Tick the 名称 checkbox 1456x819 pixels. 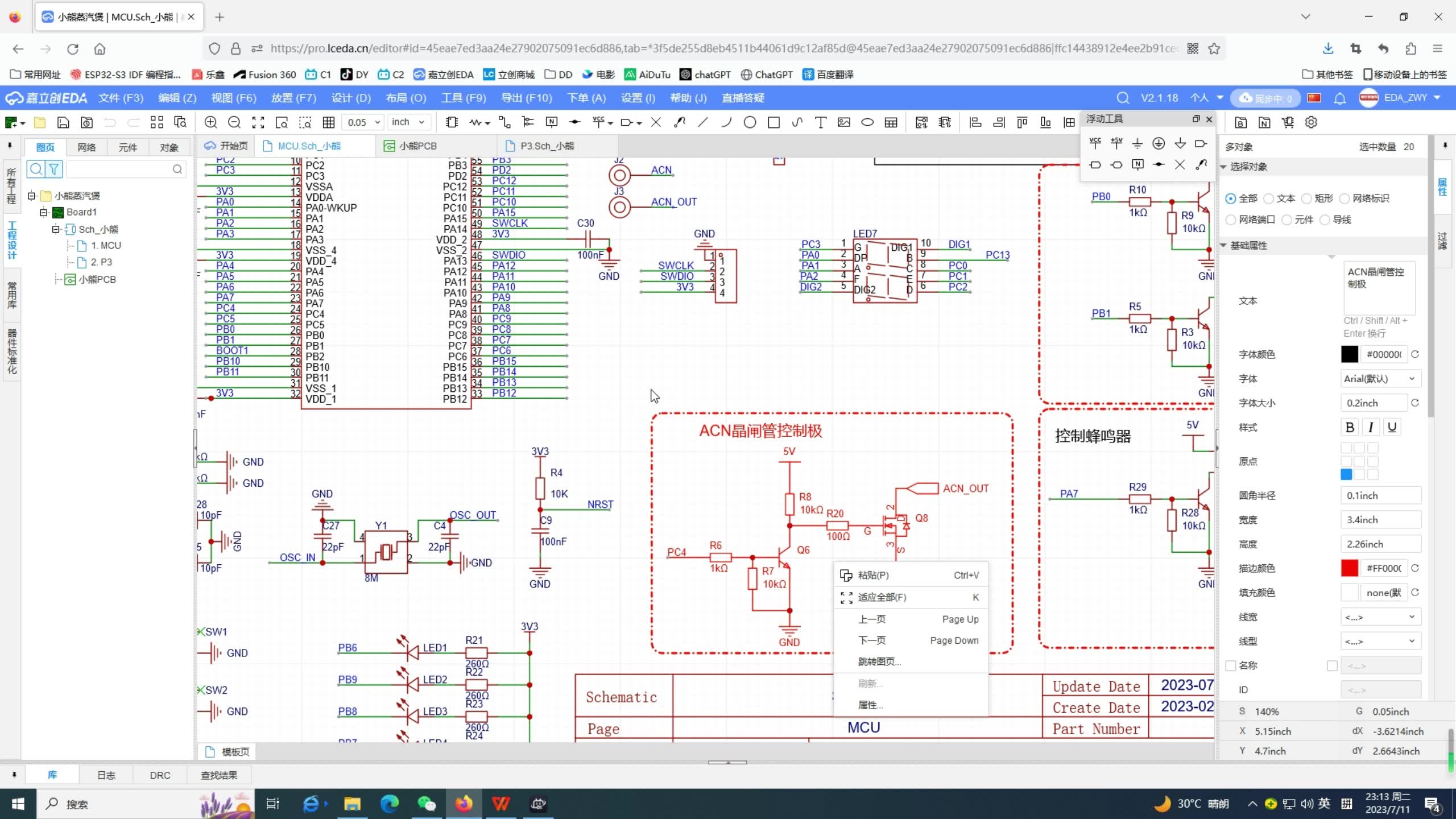tap(1231, 665)
